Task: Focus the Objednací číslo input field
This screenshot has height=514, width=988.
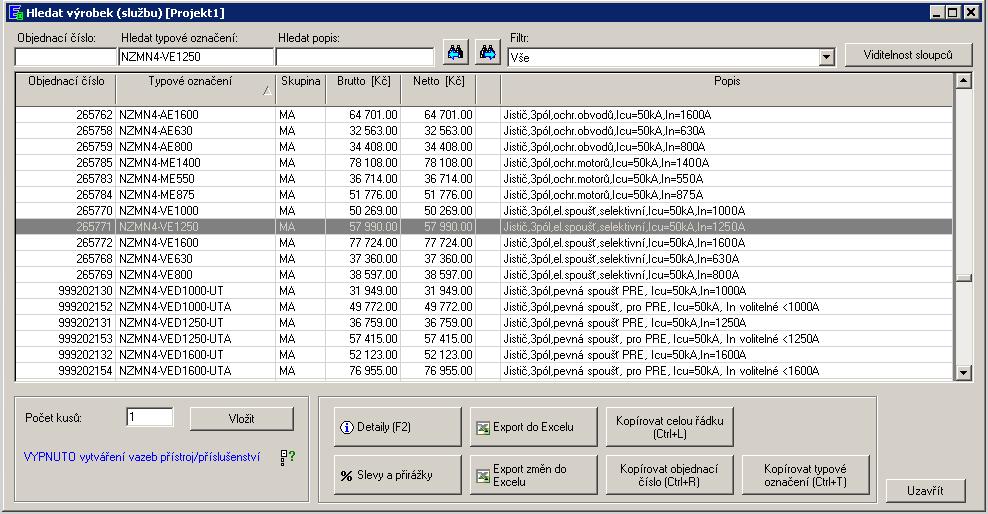Action: (66, 57)
